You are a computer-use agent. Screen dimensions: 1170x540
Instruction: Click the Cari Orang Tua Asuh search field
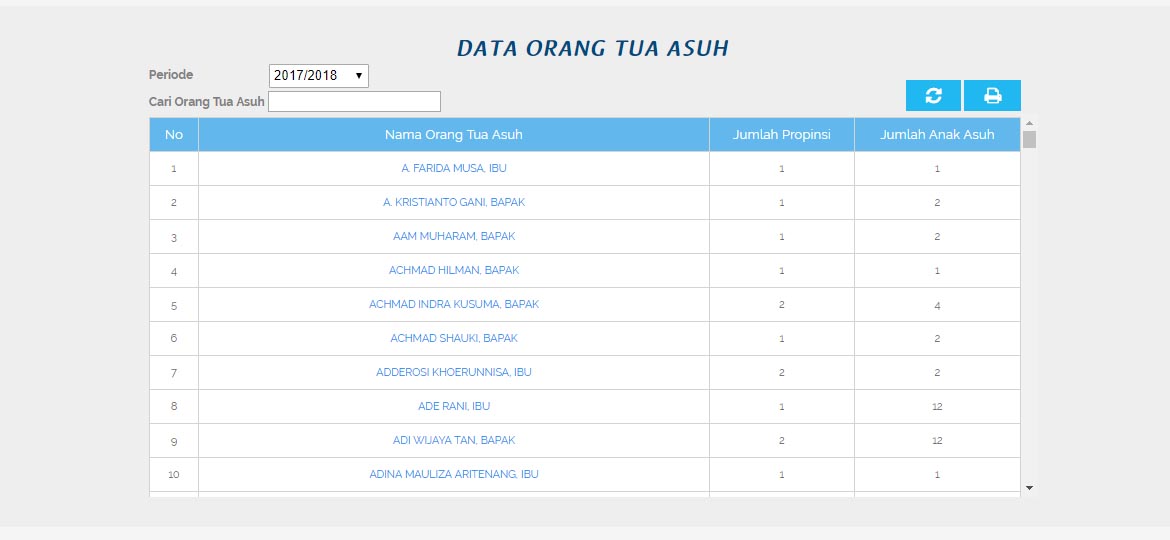[354, 102]
